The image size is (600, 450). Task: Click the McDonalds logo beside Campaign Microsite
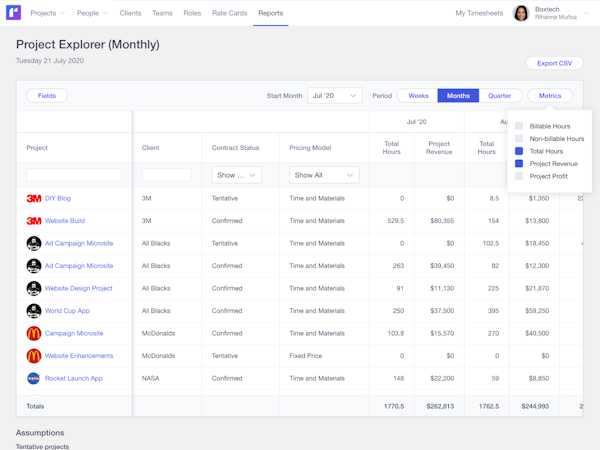(x=34, y=333)
